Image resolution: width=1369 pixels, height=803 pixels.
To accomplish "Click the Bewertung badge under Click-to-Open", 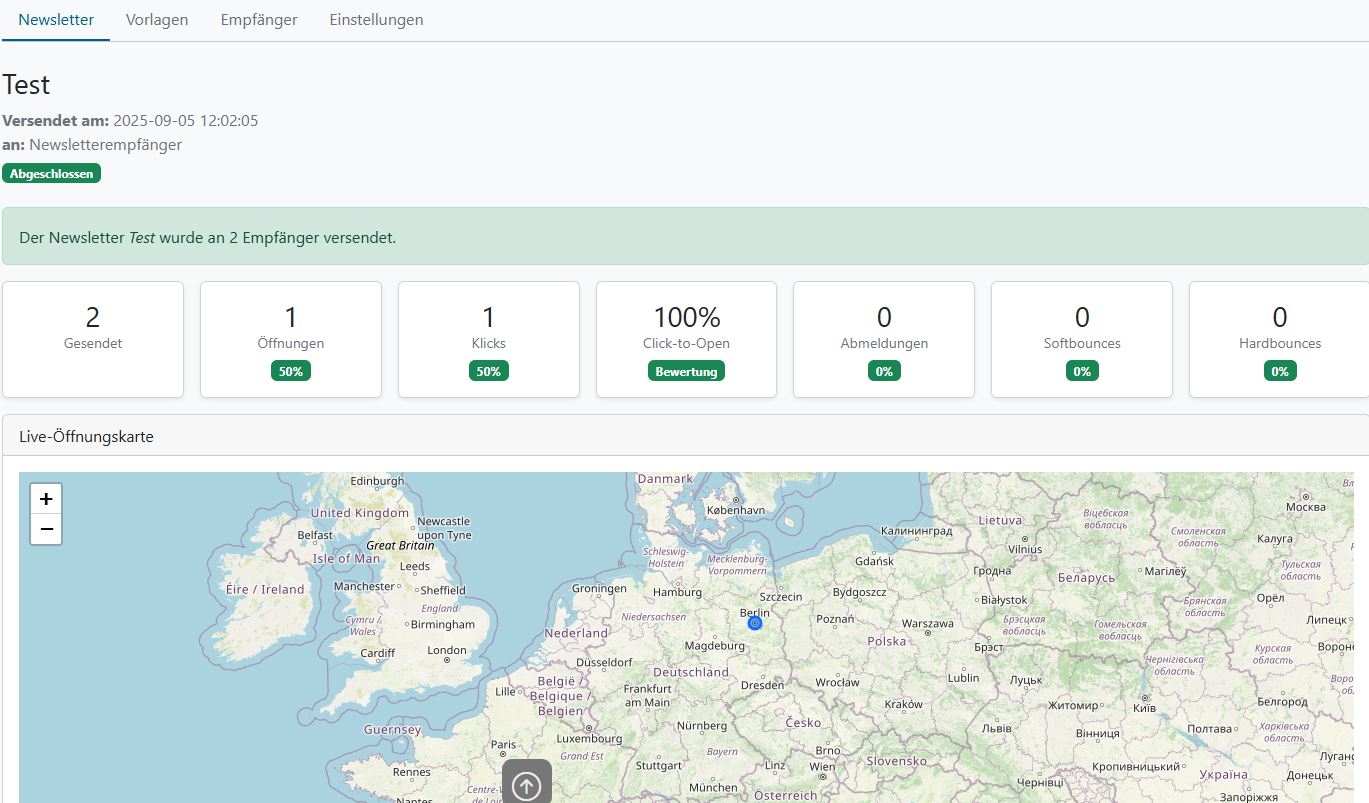I will click(x=686, y=370).
